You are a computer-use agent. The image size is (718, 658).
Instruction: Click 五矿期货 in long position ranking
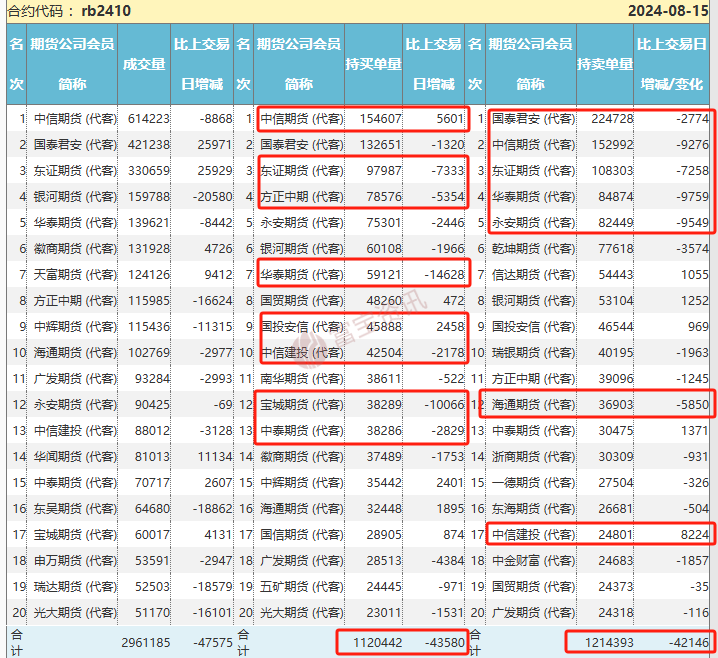pyautogui.click(x=302, y=587)
